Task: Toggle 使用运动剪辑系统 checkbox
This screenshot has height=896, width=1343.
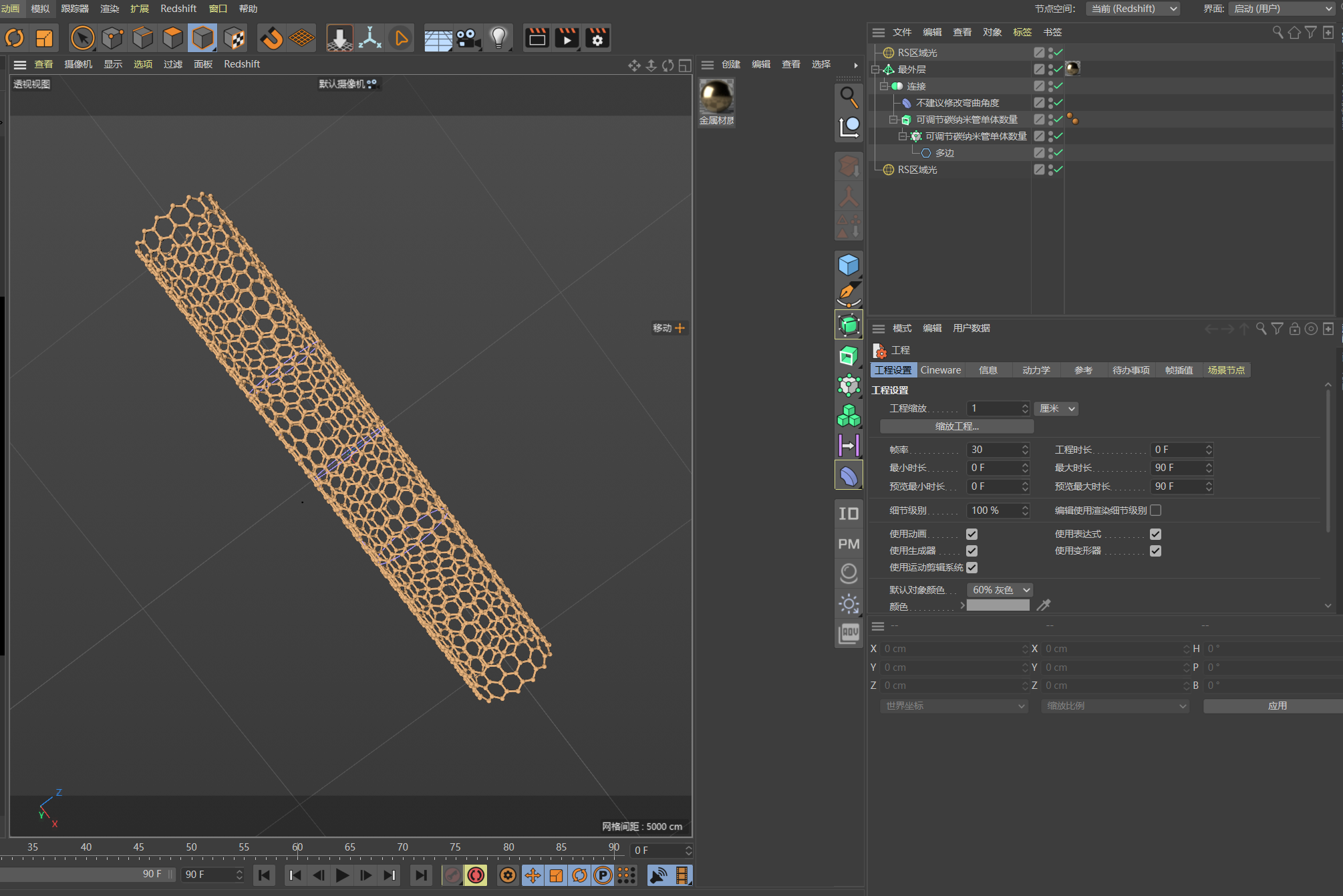Action: tap(972, 567)
